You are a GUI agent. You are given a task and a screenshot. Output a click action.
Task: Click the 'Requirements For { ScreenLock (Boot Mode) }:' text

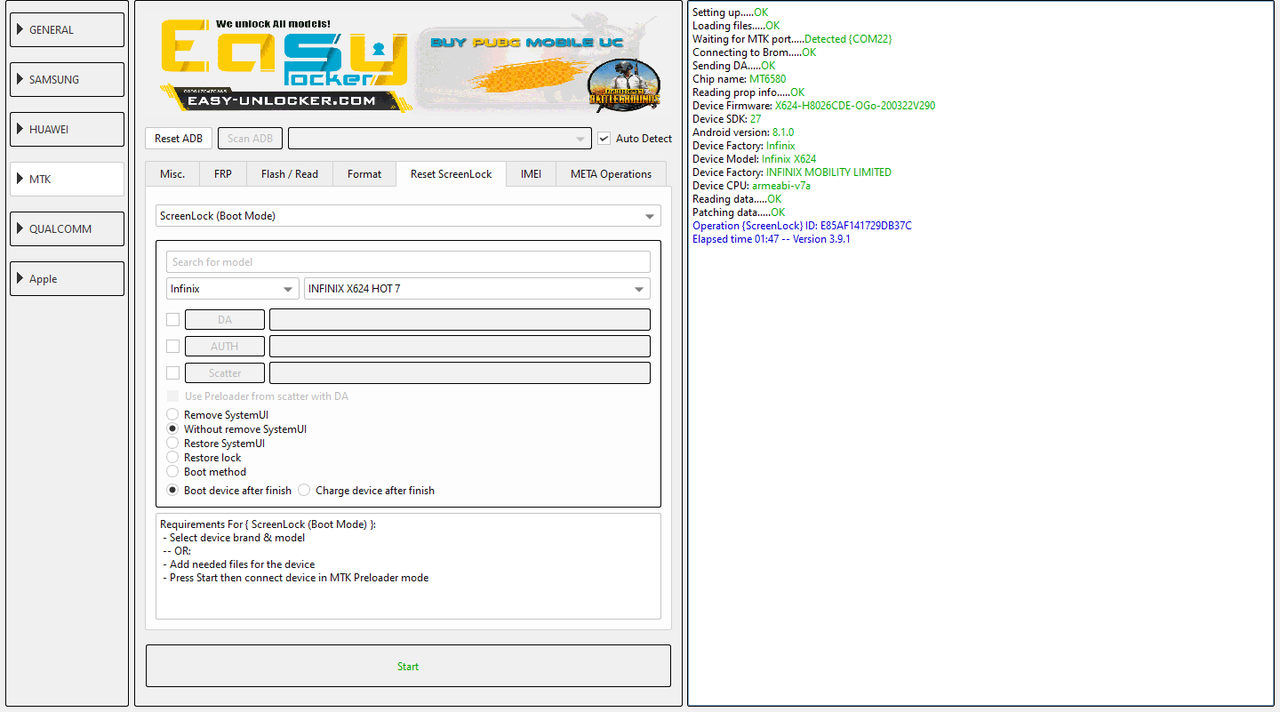tap(268, 524)
